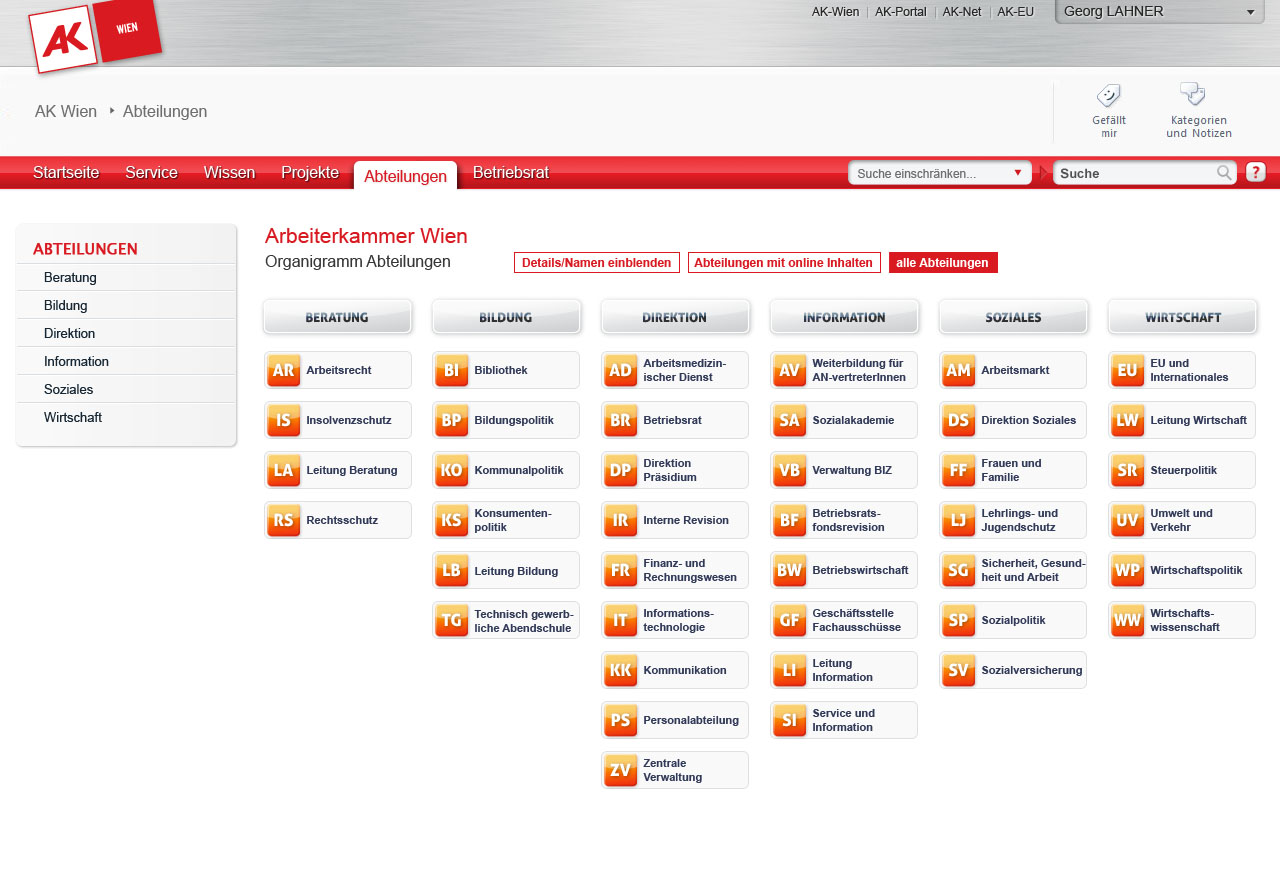Click the BERATUNG column header
This screenshot has width=1280, height=880.
(x=337, y=317)
